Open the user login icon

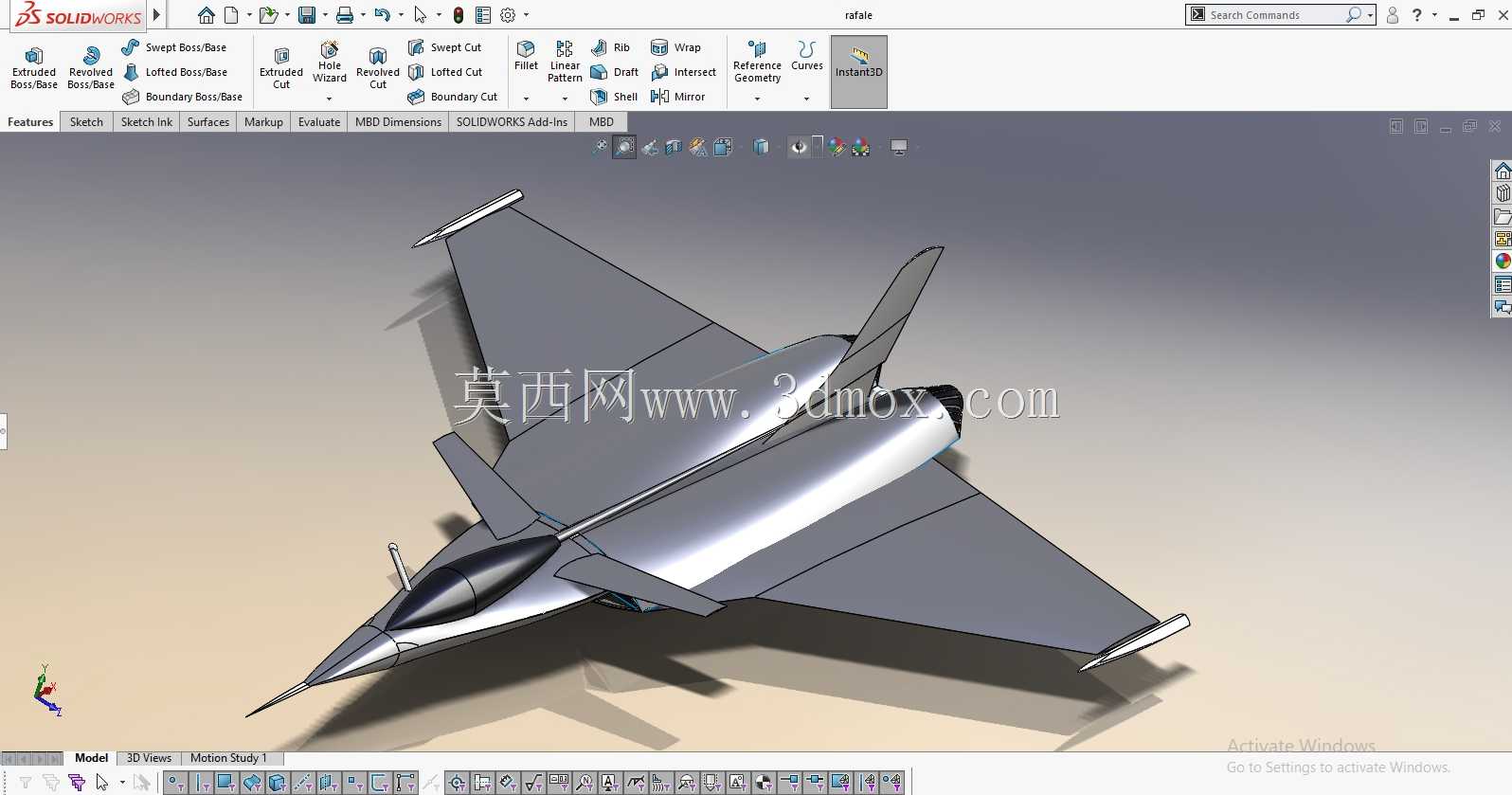point(1393,15)
